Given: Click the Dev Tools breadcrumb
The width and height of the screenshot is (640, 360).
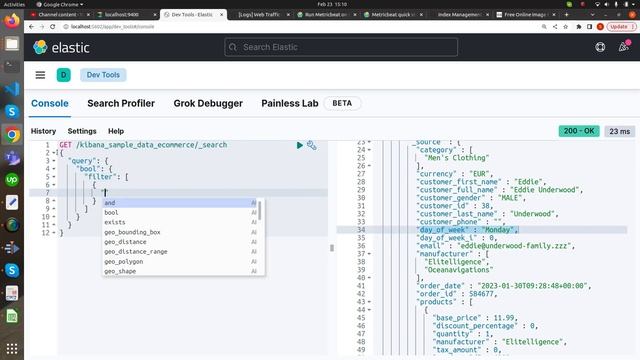Looking at the screenshot, I should [103, 75].
